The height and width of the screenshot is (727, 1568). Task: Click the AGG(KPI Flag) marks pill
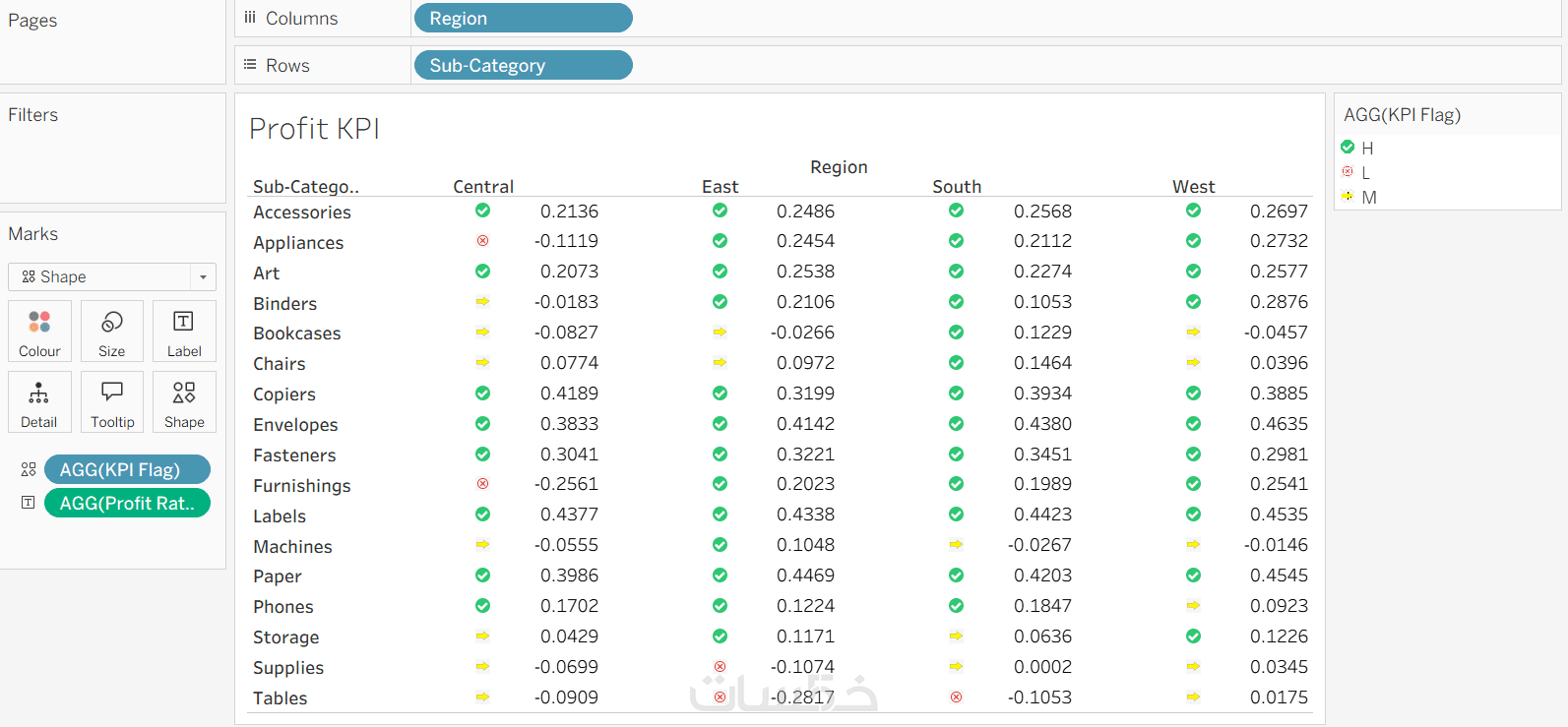click(x=127, y=469)
